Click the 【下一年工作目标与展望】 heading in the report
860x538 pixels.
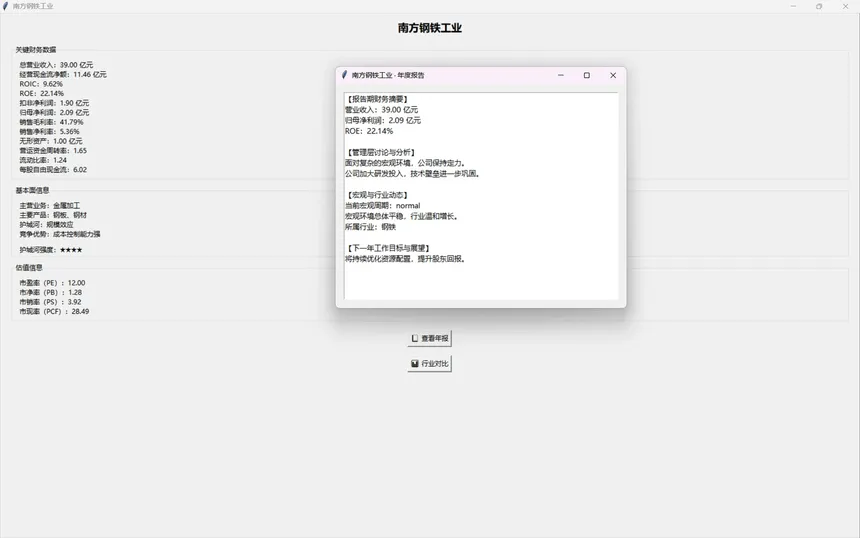[x=388, y=248]
